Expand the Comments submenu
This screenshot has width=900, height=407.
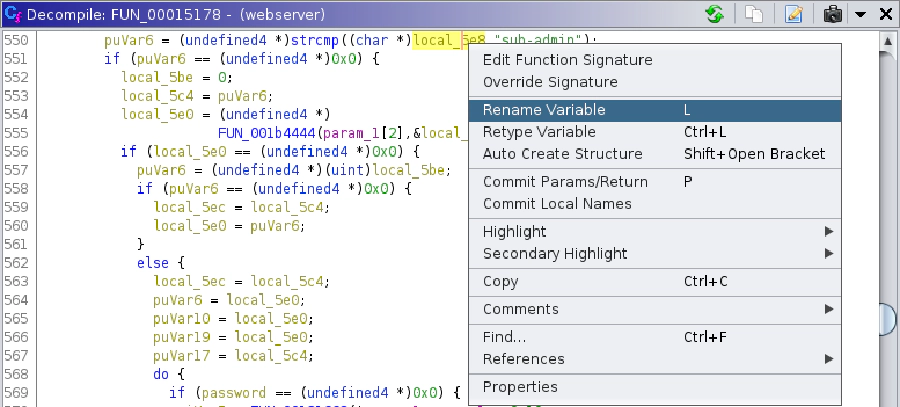(655, 309)
